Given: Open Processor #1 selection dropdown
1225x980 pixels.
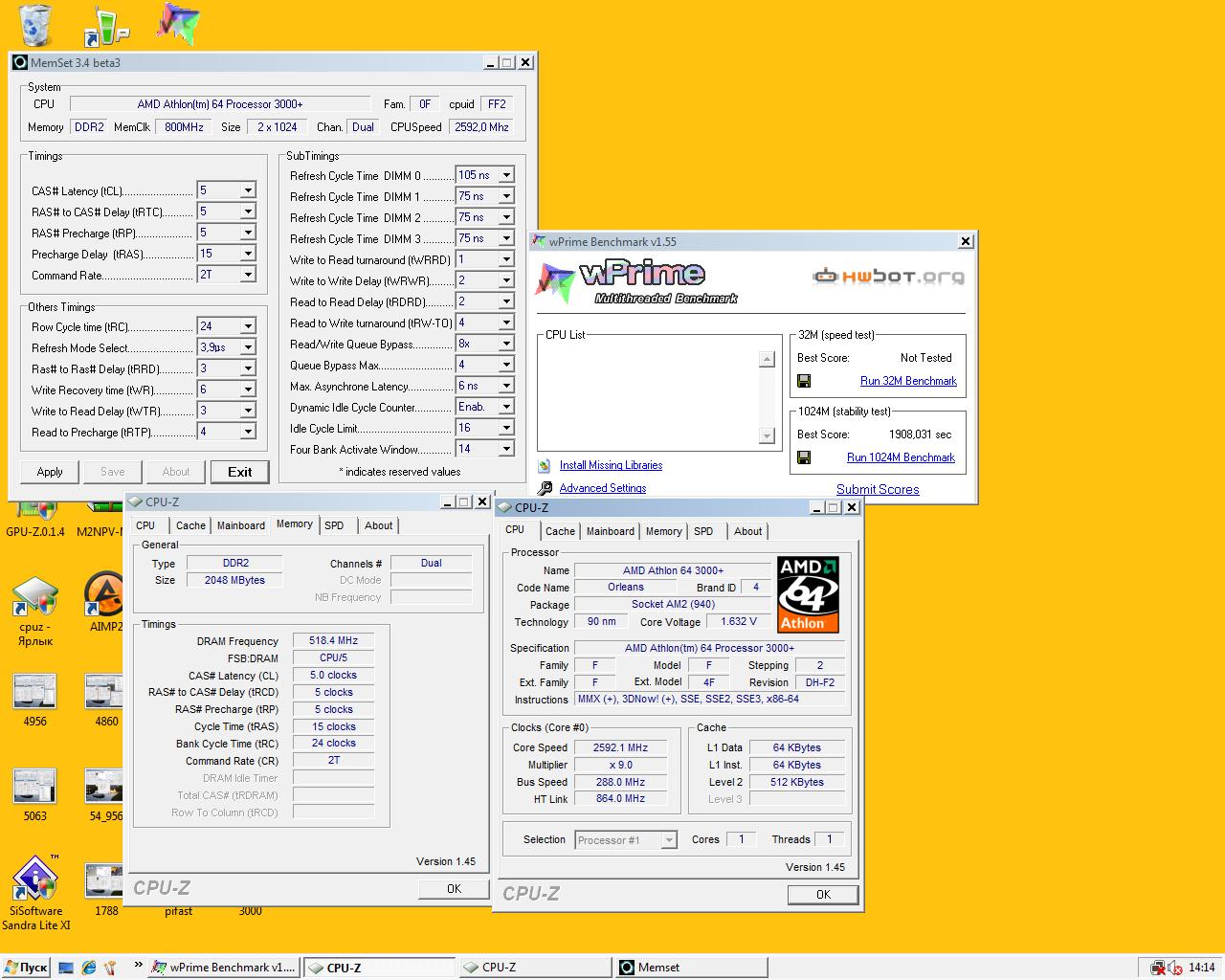Looking at the screenshot, I should pyautogui.click(x=669, y=840).
